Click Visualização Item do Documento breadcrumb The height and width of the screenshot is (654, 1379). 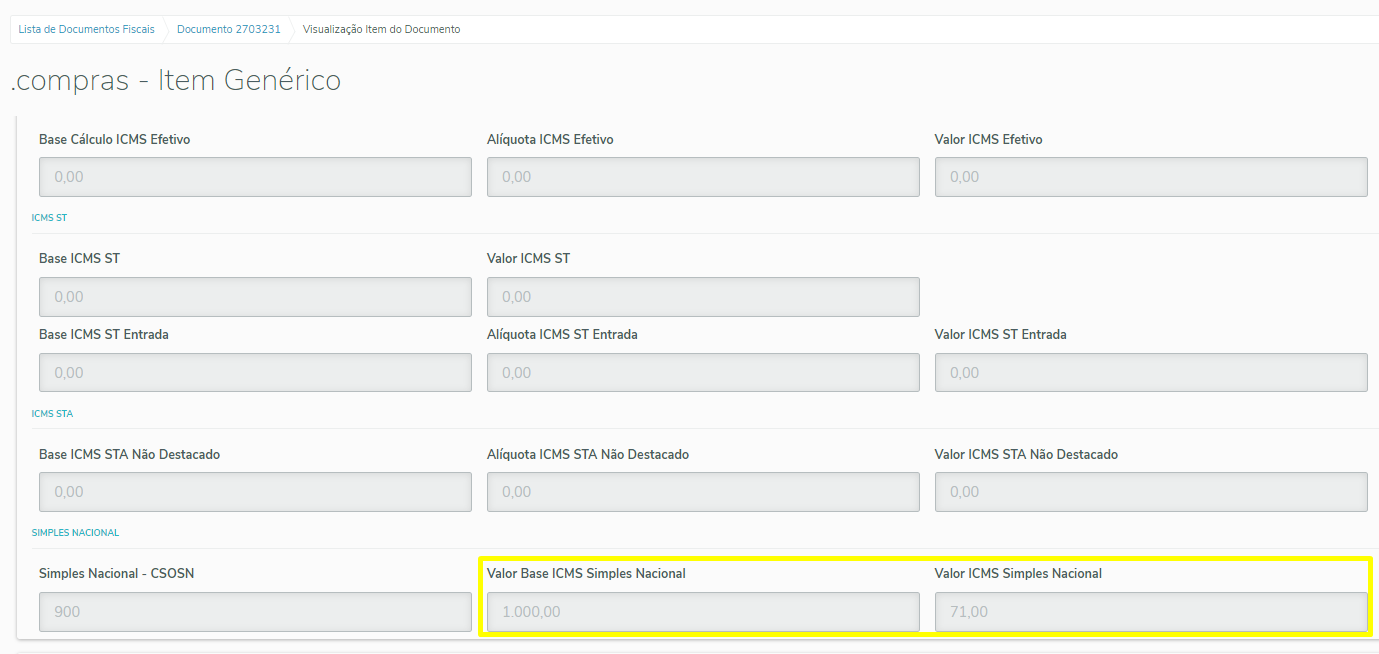pos(381,30)
